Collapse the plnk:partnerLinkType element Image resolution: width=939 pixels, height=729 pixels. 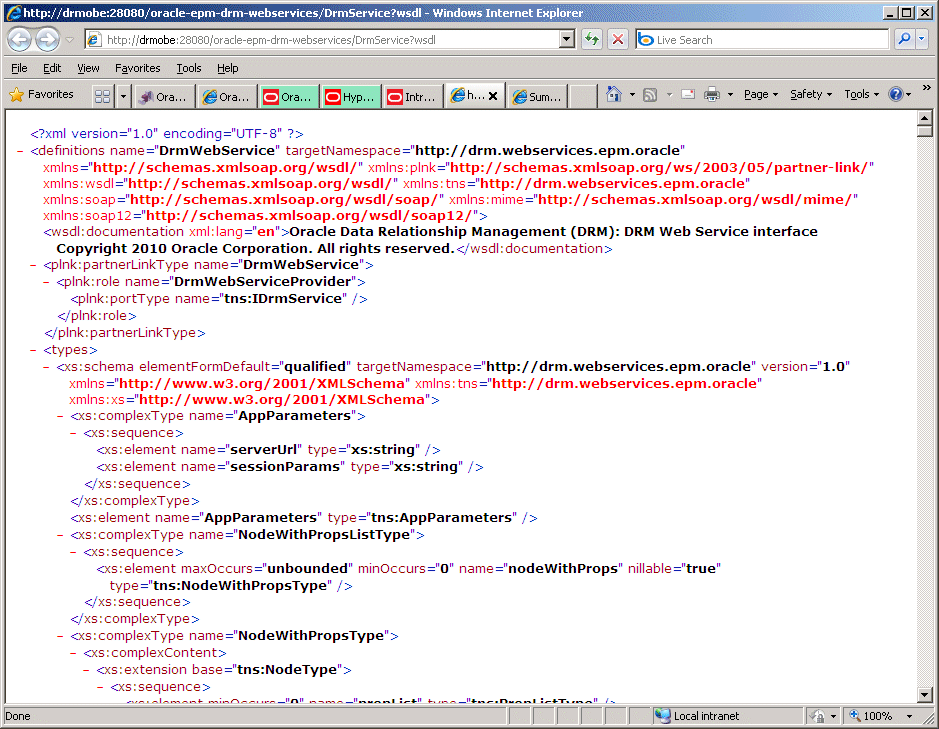point(33,265)
